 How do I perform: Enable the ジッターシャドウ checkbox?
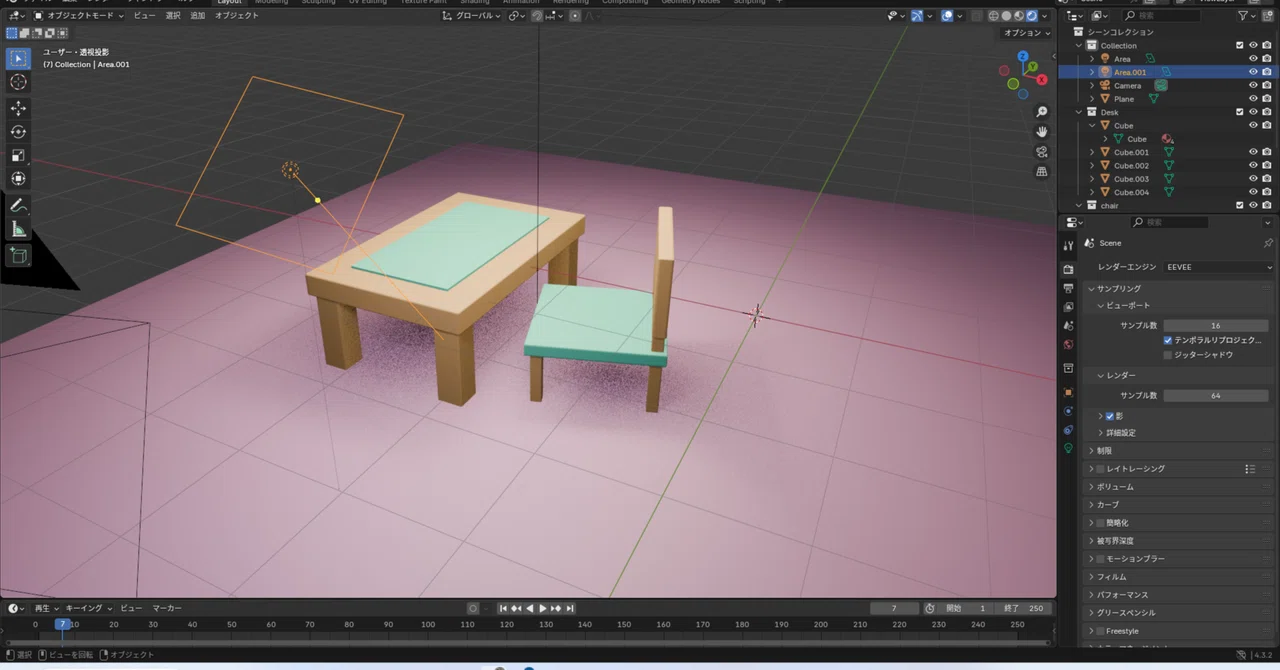pyautogui.click(x=1167, y=354)
